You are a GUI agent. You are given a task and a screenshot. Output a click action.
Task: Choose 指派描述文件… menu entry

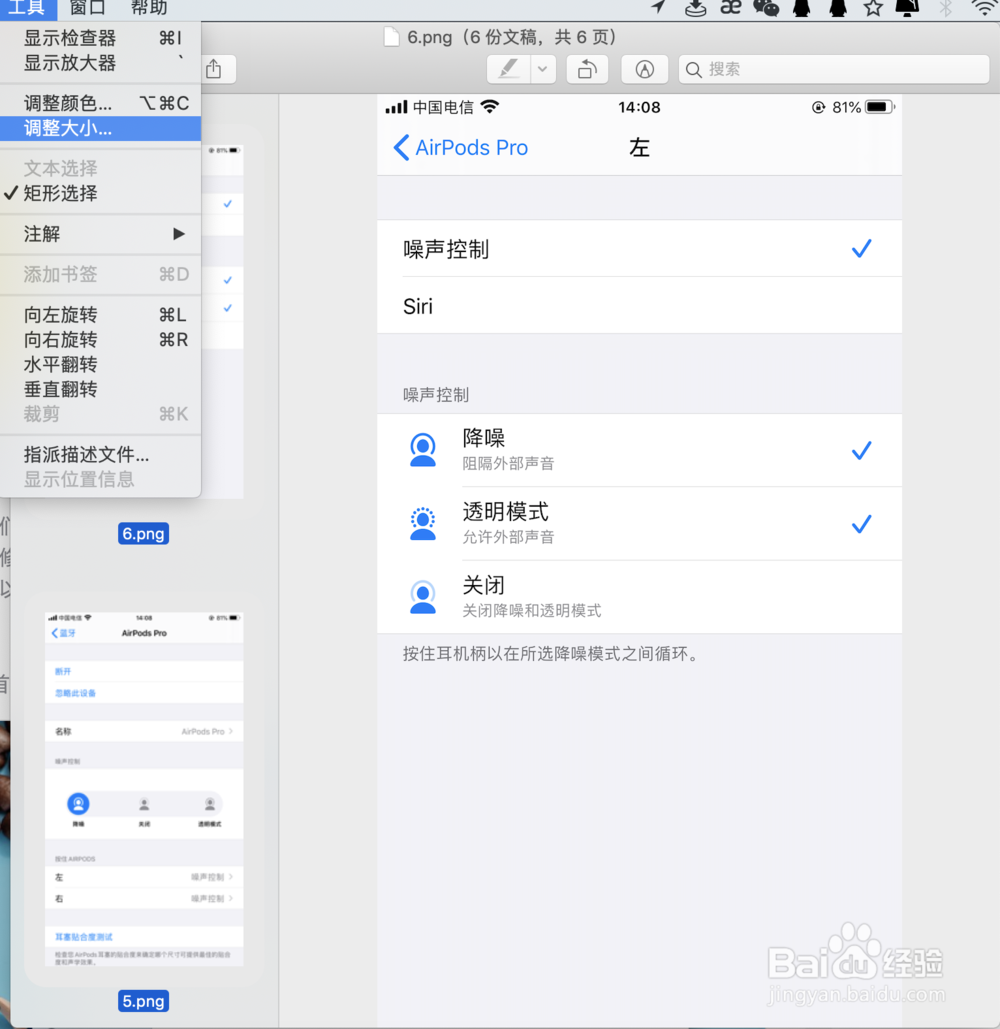100,454
